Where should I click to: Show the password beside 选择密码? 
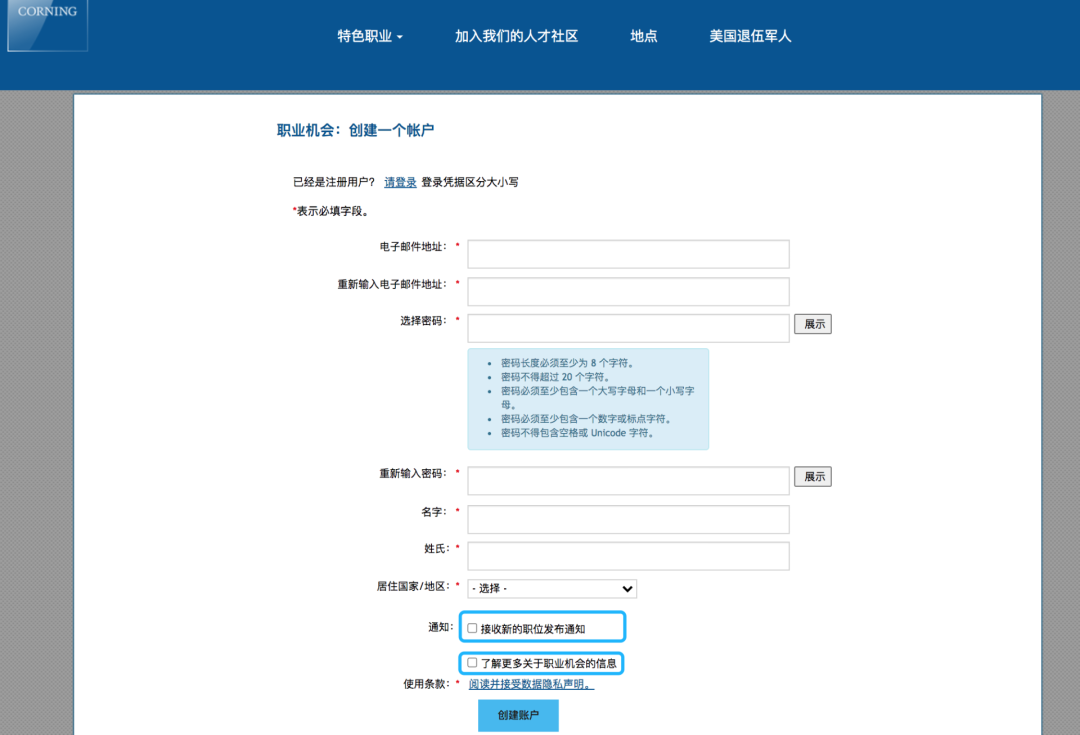click(x=813, y=324)
